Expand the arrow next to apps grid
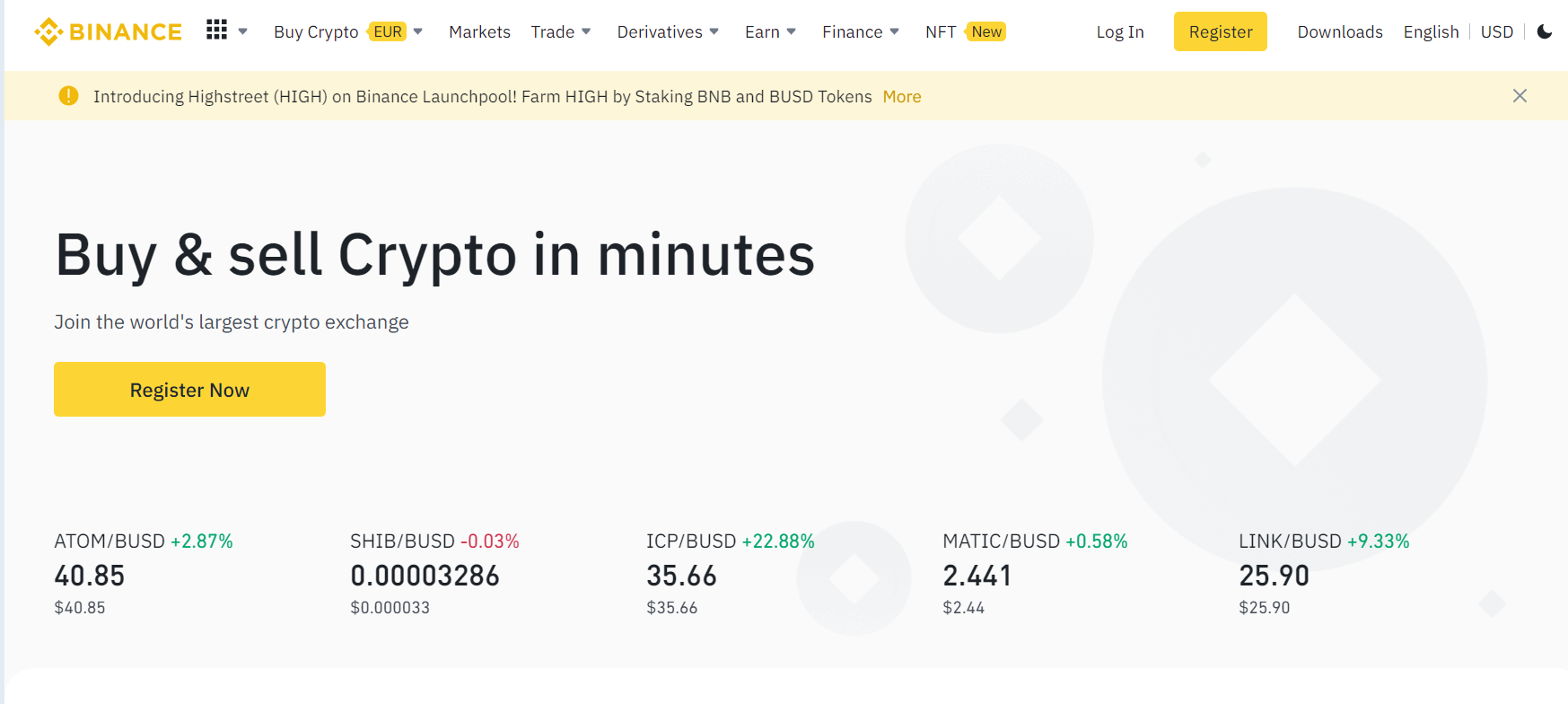 coord(242,31)
